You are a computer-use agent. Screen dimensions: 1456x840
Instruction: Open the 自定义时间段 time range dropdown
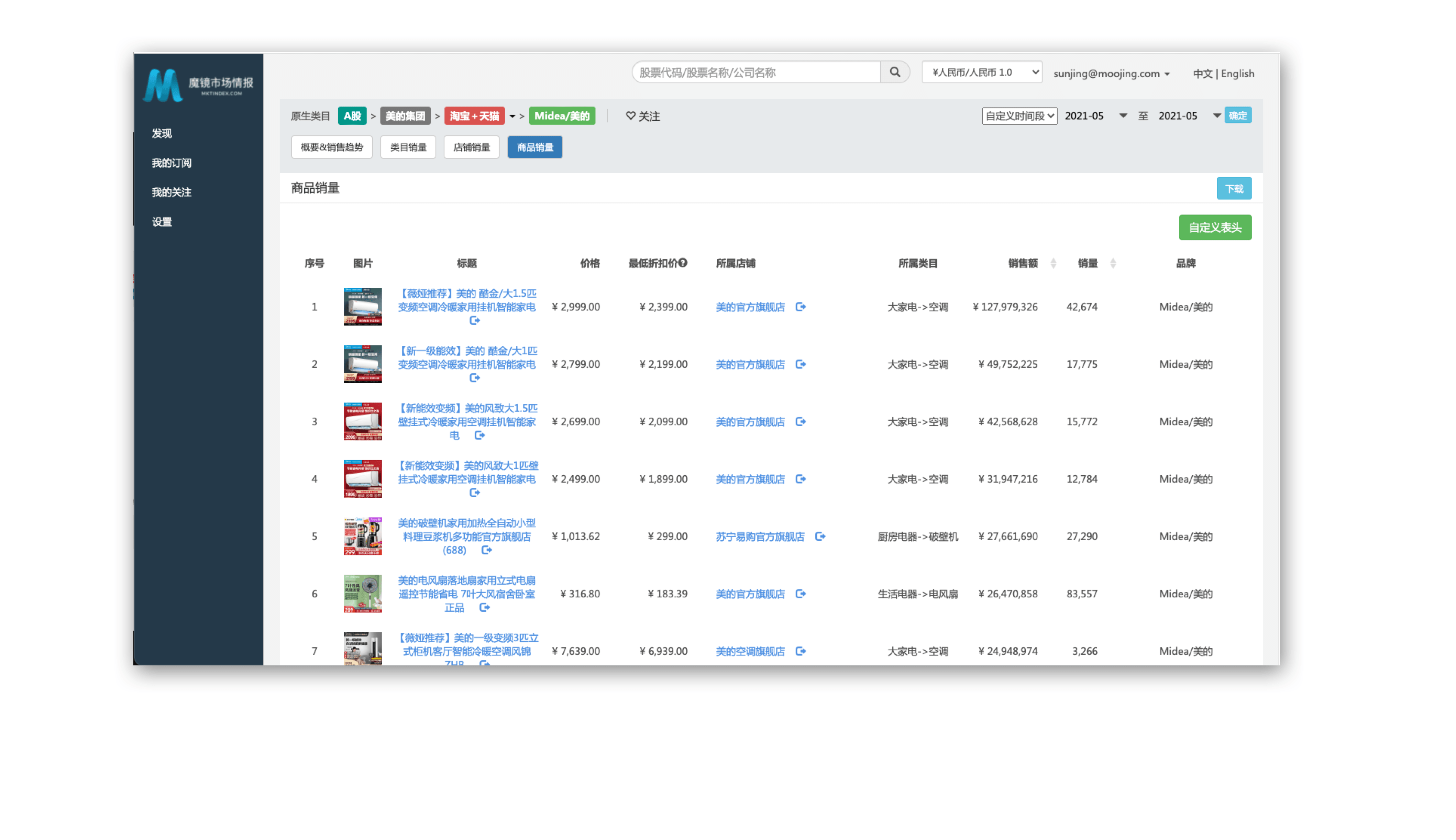click(1019, 116)
